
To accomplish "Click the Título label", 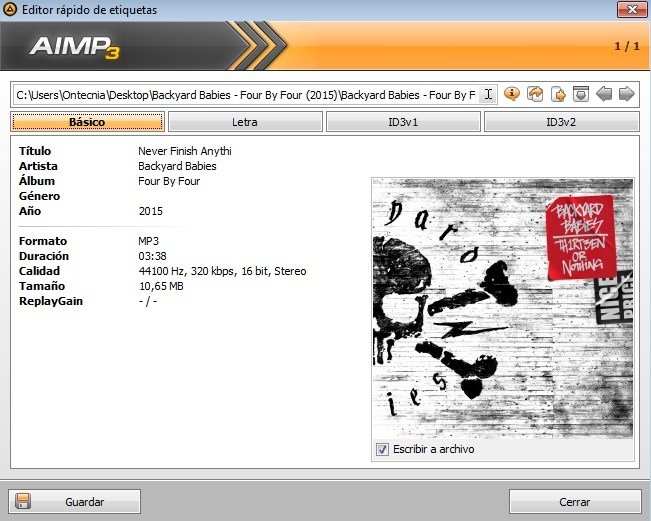I will pyautogui.click(x=35, y=151).
